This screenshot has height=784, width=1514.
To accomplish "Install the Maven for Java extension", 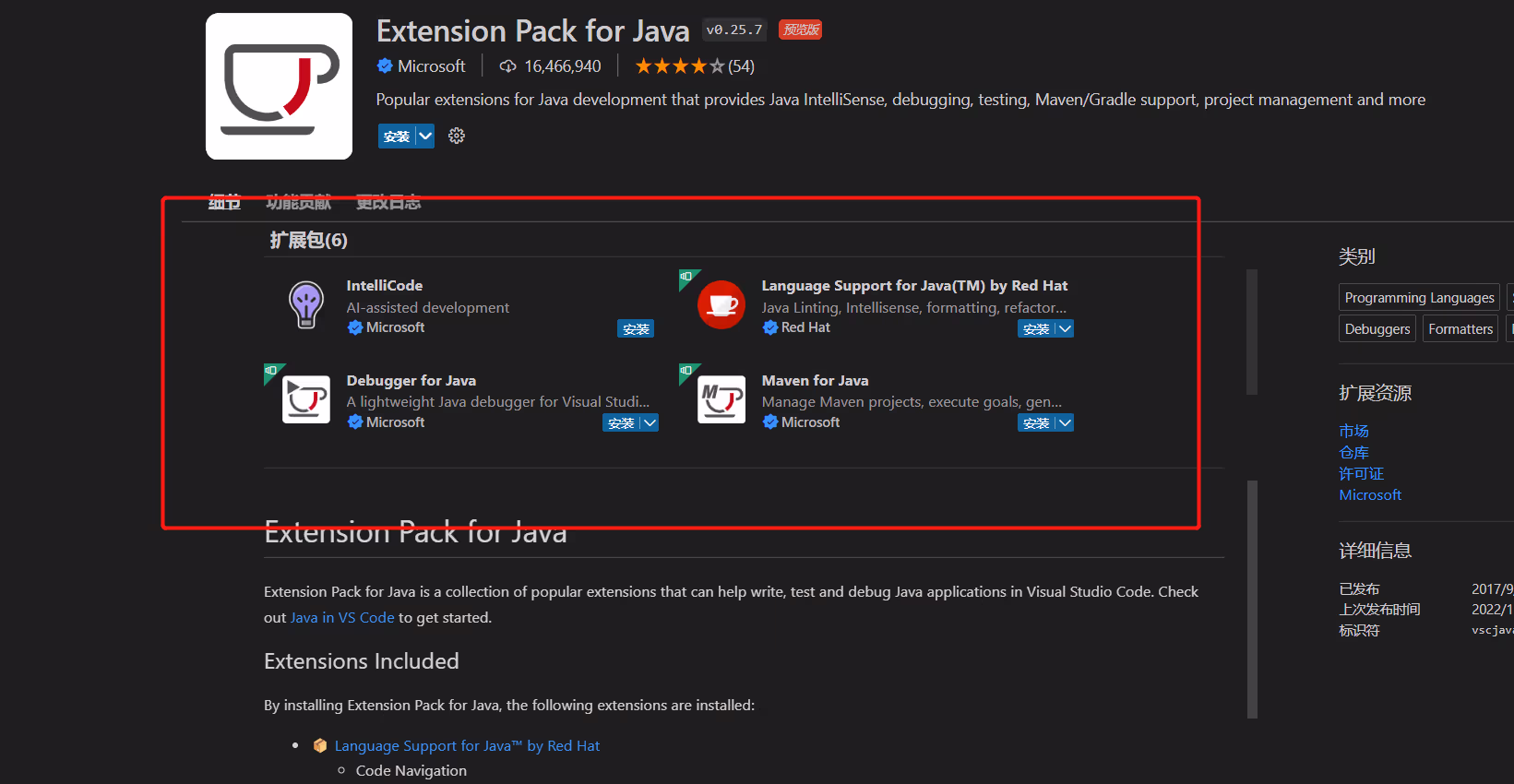I will 1036,423.
